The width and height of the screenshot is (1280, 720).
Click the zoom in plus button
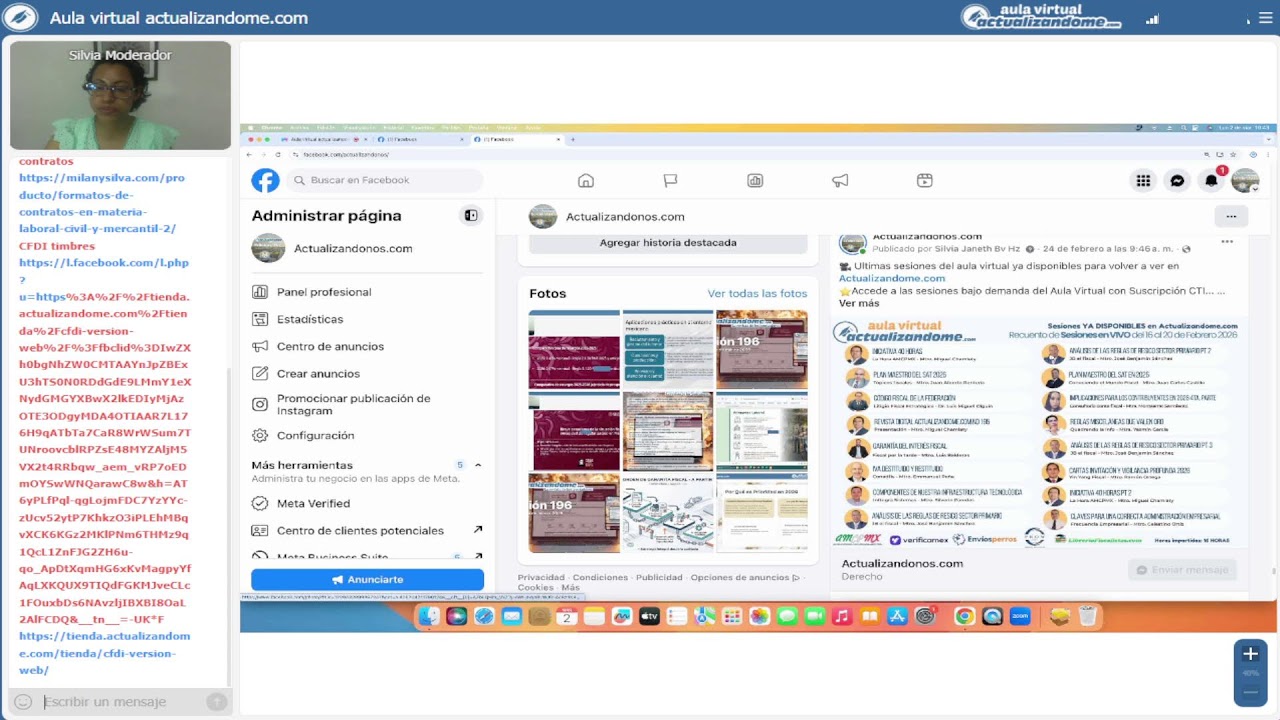click(1250, 654)
